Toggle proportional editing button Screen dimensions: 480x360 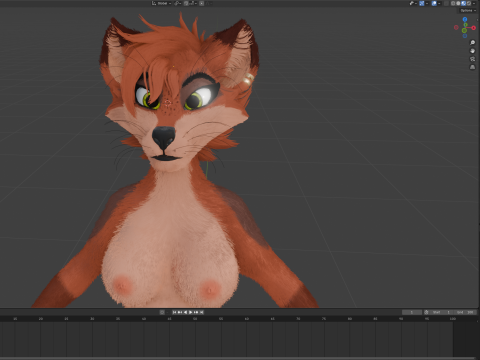point(202,3)
